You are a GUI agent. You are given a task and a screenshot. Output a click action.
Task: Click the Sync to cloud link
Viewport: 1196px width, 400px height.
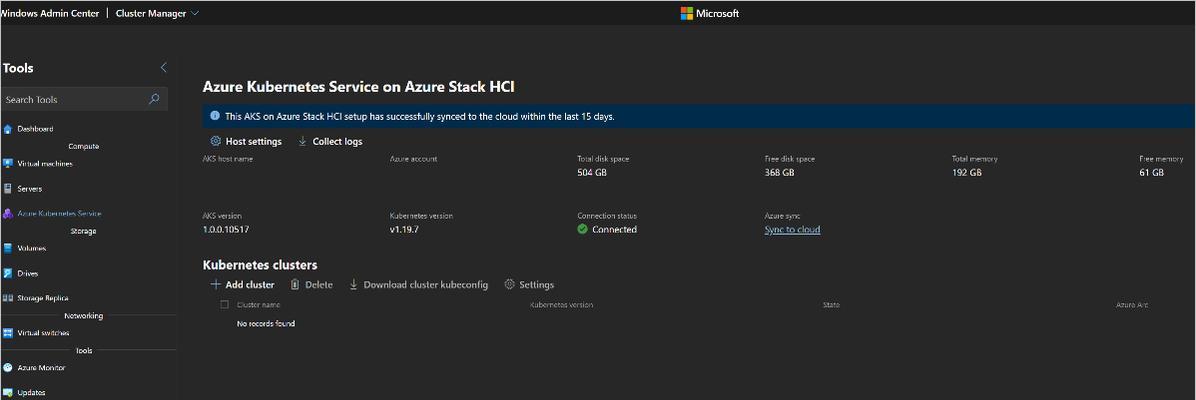(x=793, y=230)
